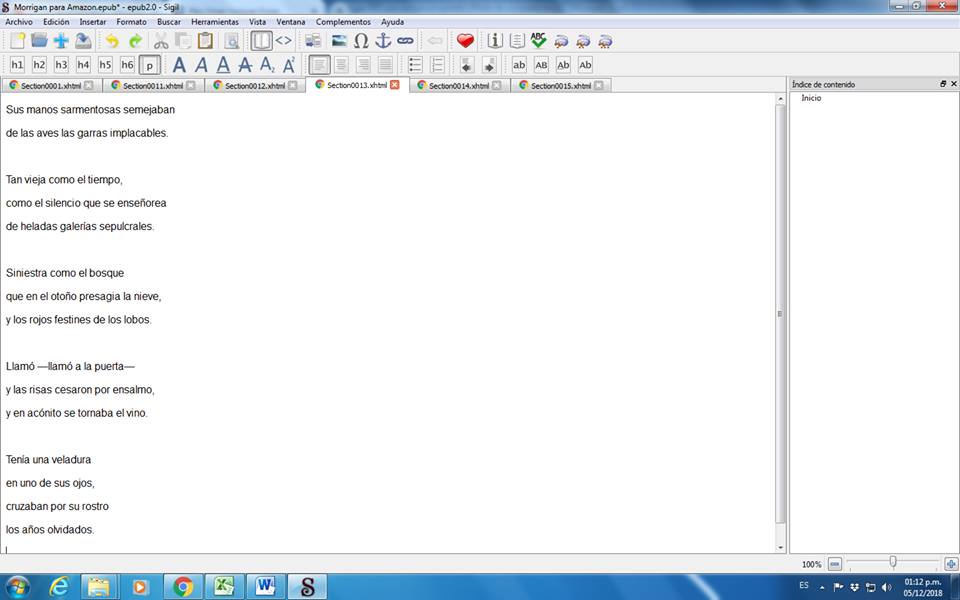Screen dimensions: 960x600
Task: Switch to Code View with <> icon
Action: click(x=284, y=41)
